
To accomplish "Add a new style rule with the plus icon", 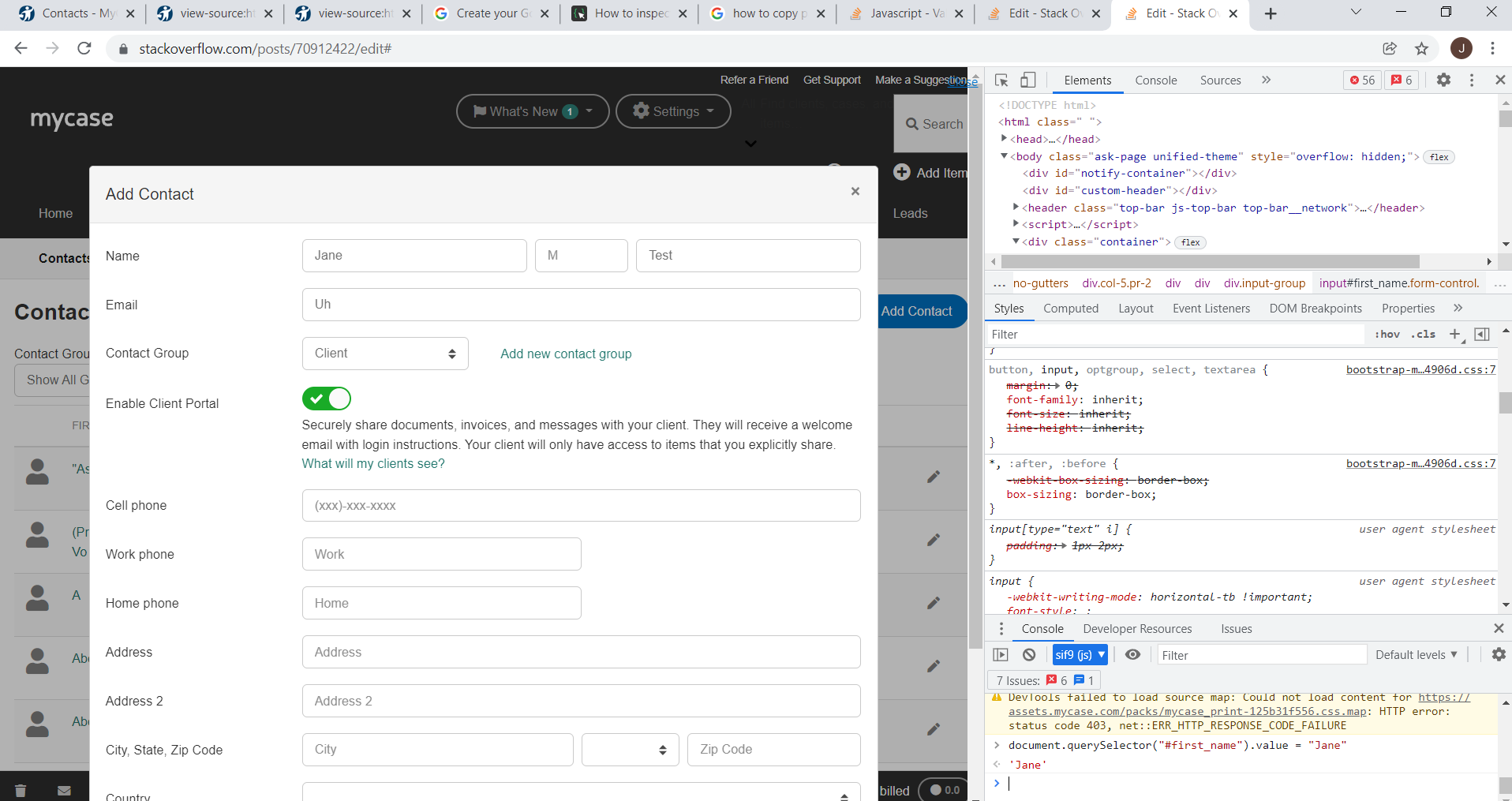I will (x=1455, y=334).
